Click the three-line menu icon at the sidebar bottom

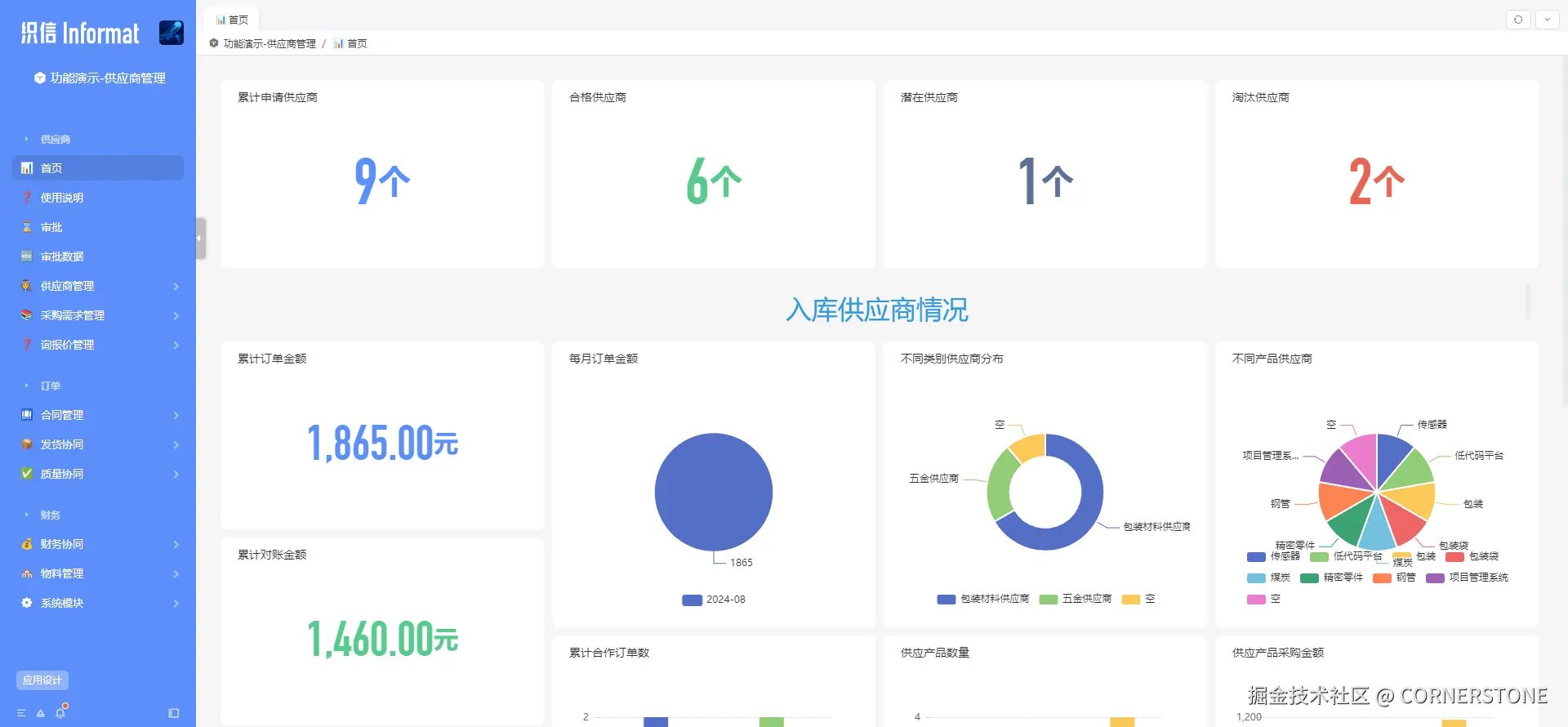pyautogui.click(x=21, y=713)
